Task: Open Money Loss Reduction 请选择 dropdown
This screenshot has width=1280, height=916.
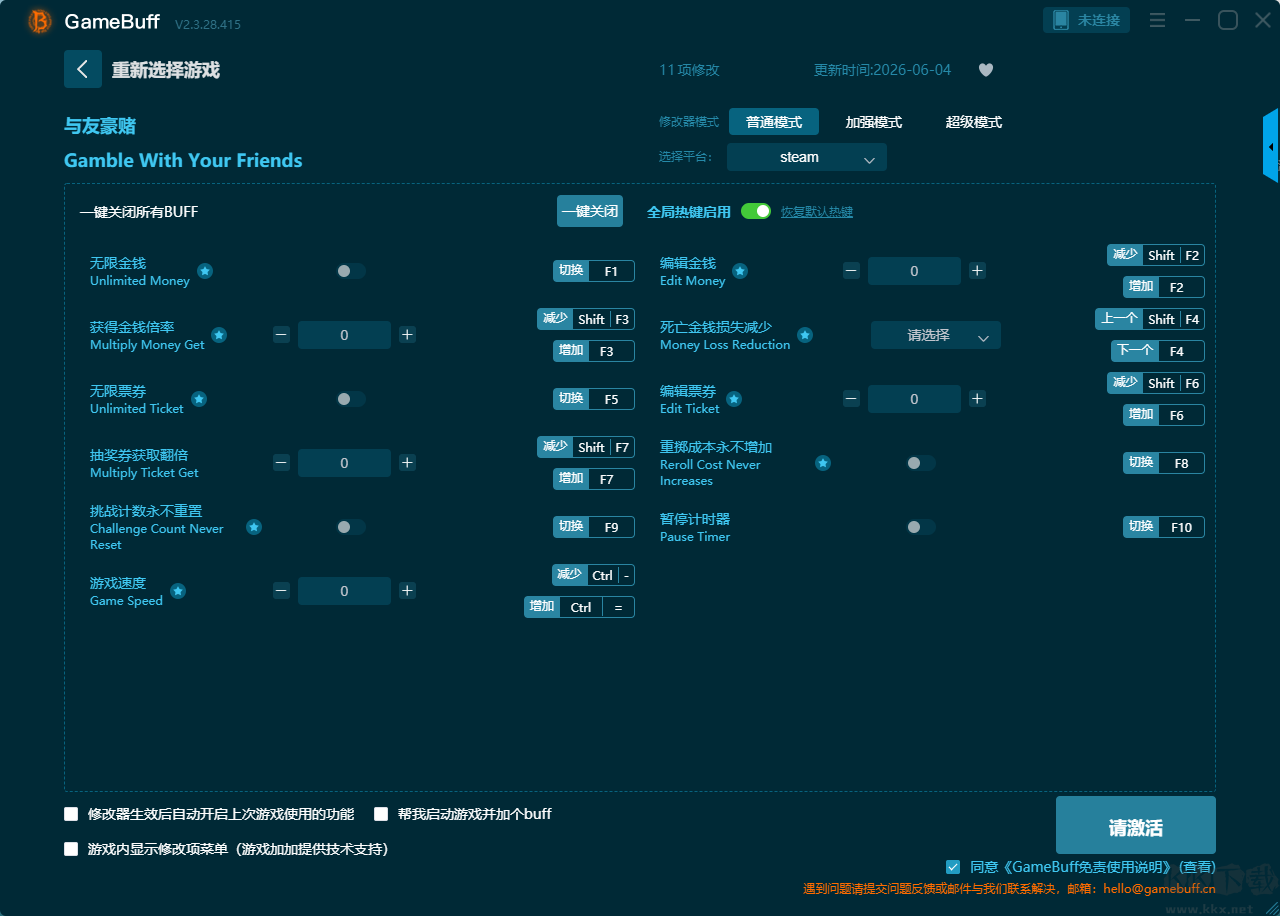Action: pos(936,335)
